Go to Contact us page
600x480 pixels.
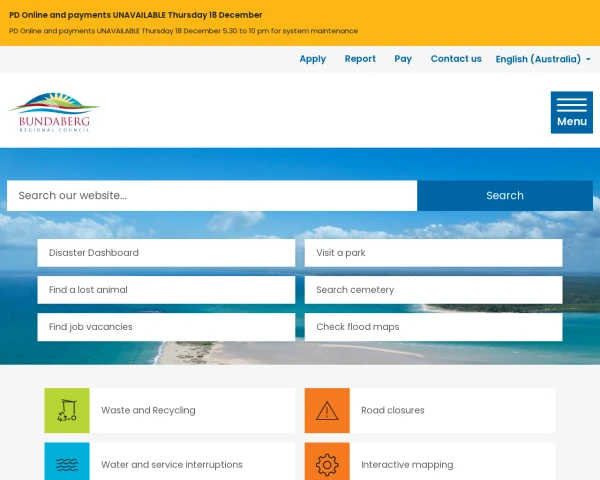tap(456, 59)
